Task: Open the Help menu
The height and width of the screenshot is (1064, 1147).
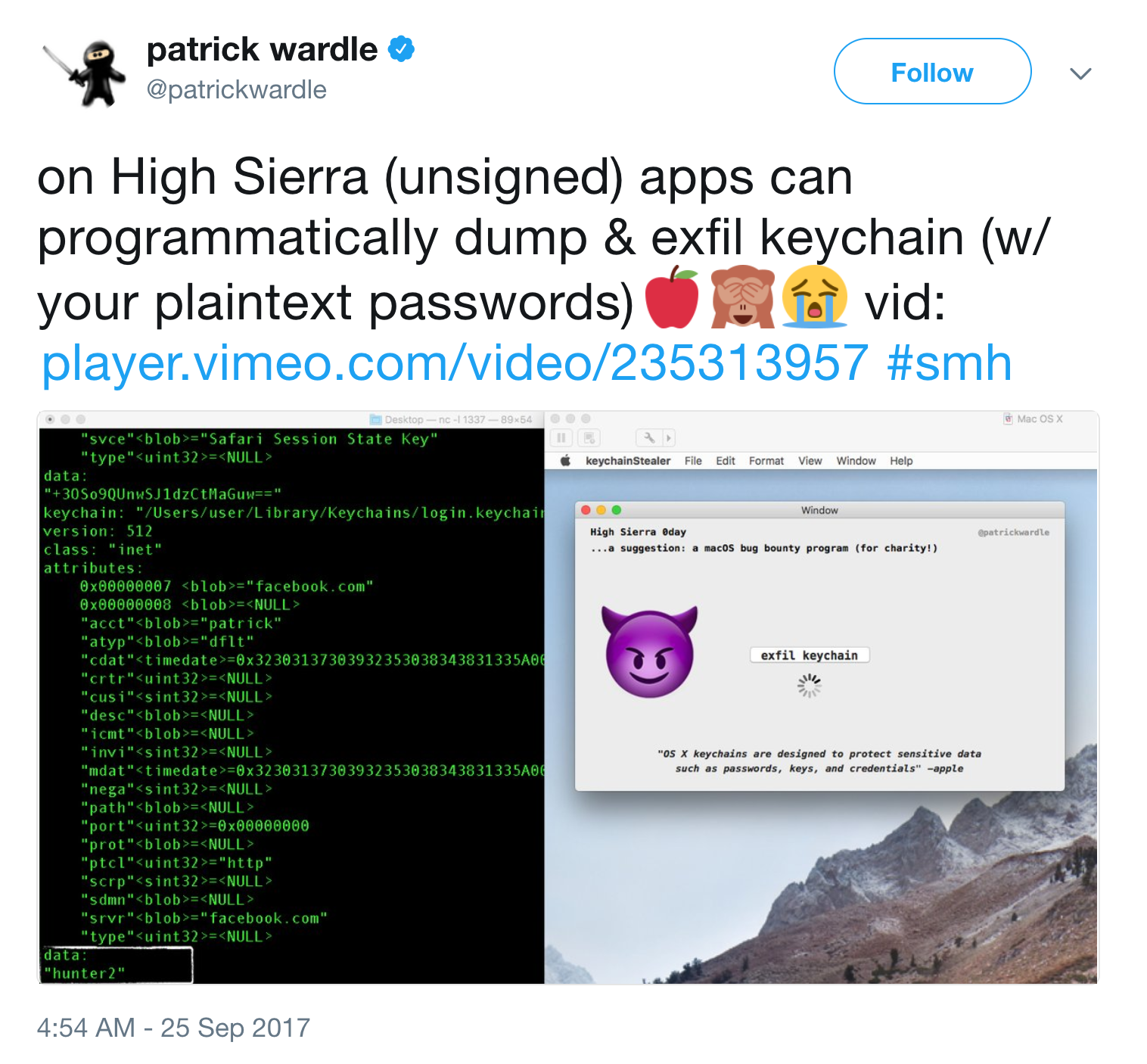Action: click(x=901, y=461)
